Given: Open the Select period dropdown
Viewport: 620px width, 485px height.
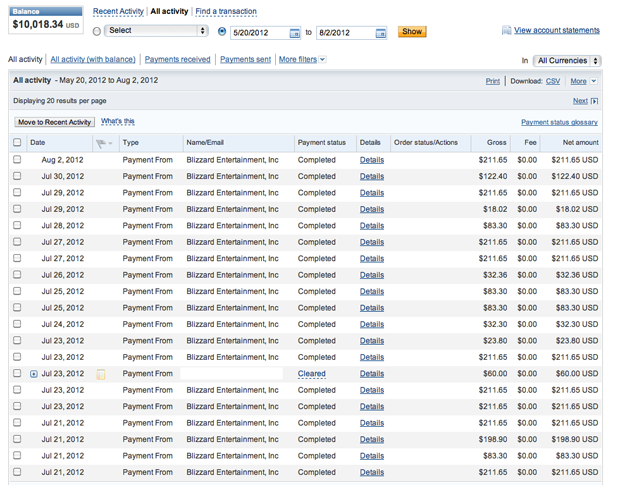Looking at the screenshot, I should pos(156,30).
